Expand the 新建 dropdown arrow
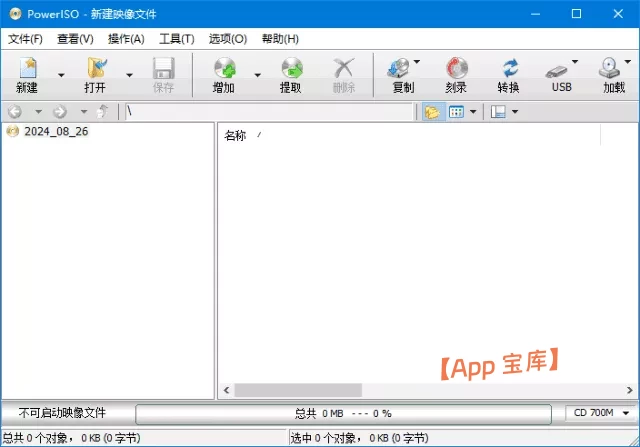640x447 pixels. point(61,75)
